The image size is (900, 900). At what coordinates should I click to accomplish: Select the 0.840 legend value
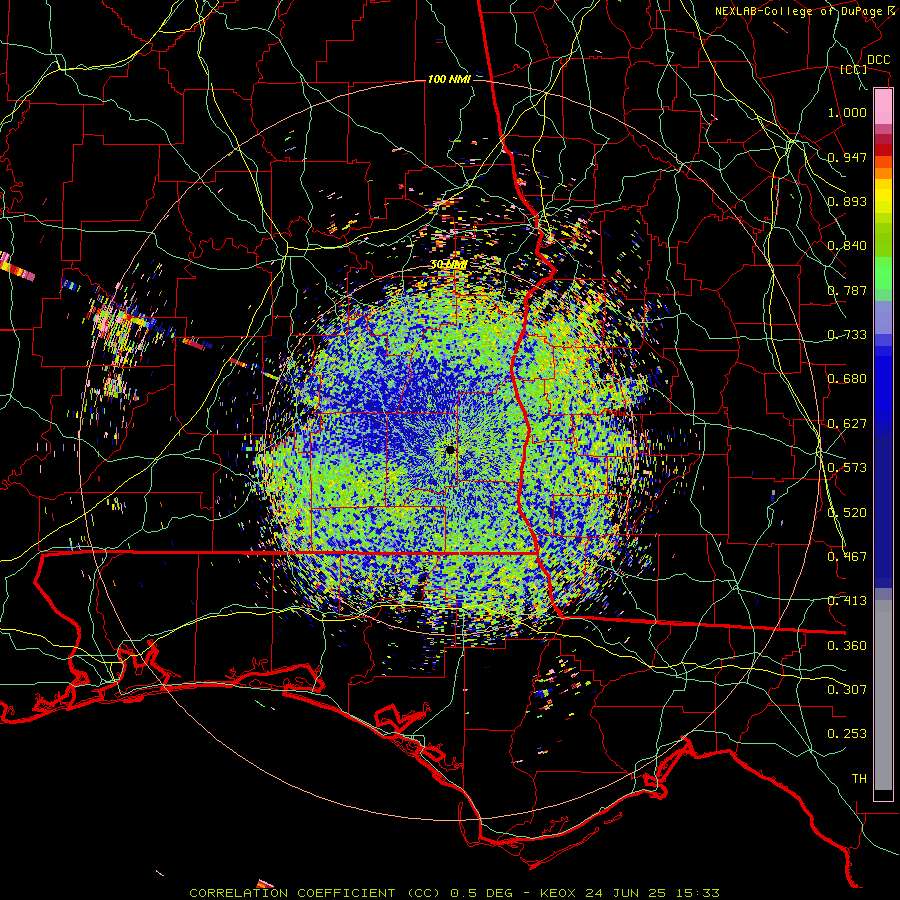point(847,246)
